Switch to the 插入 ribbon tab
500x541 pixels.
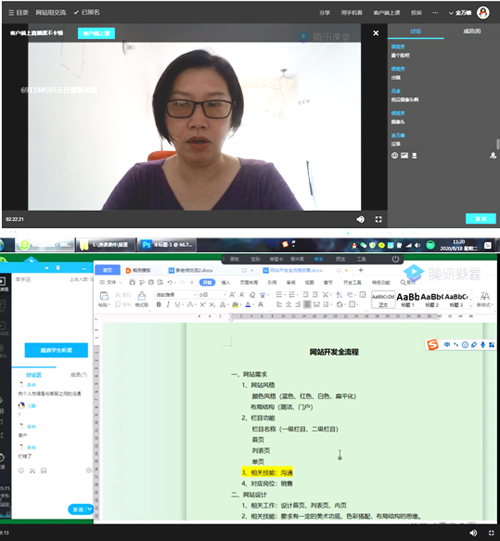click(x=226, y=283)
